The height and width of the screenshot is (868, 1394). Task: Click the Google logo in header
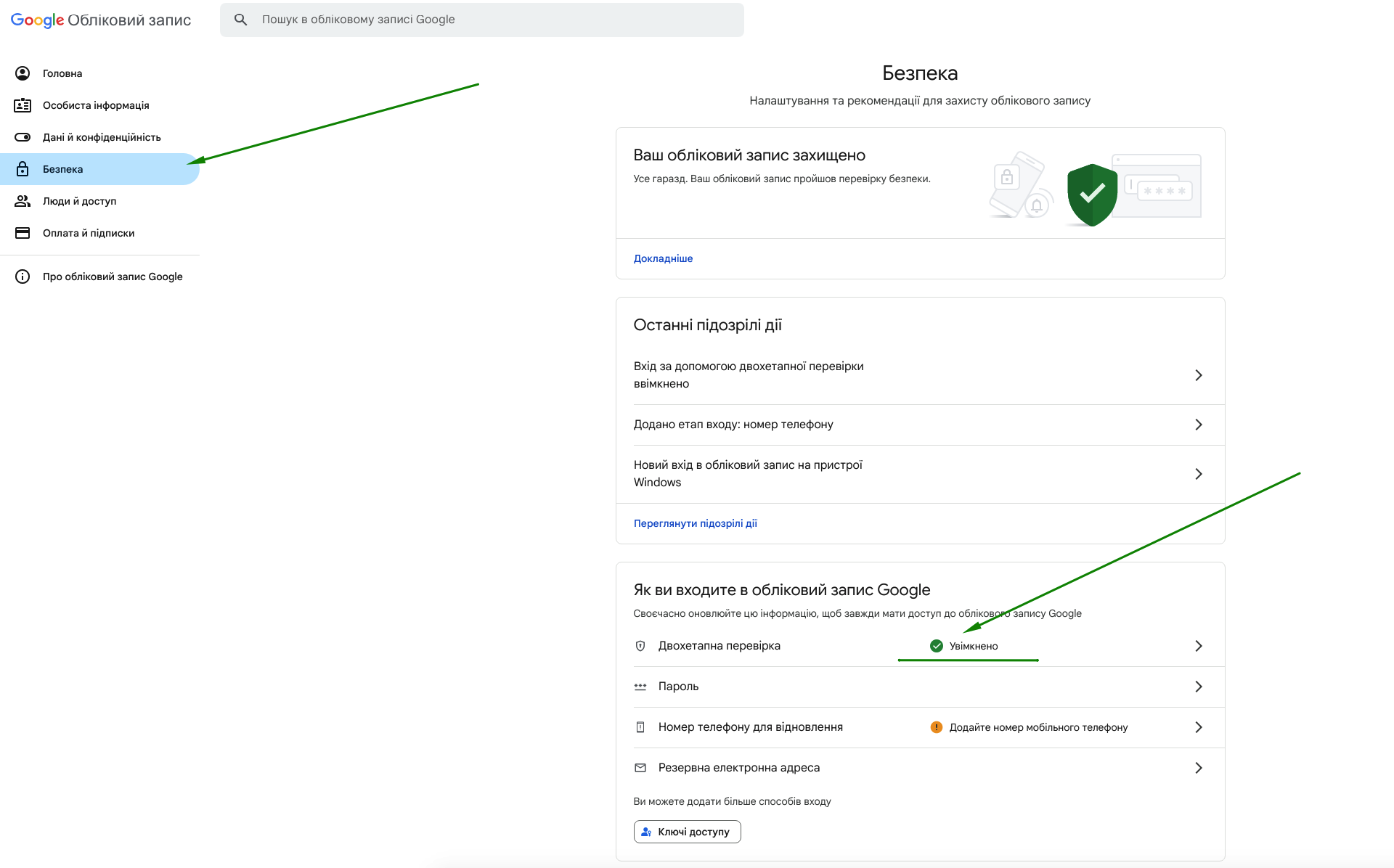tap(37, 20)
